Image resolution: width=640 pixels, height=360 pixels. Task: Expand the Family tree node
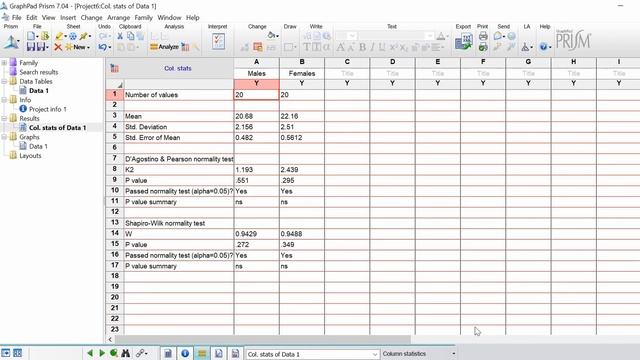pos(4,63)
